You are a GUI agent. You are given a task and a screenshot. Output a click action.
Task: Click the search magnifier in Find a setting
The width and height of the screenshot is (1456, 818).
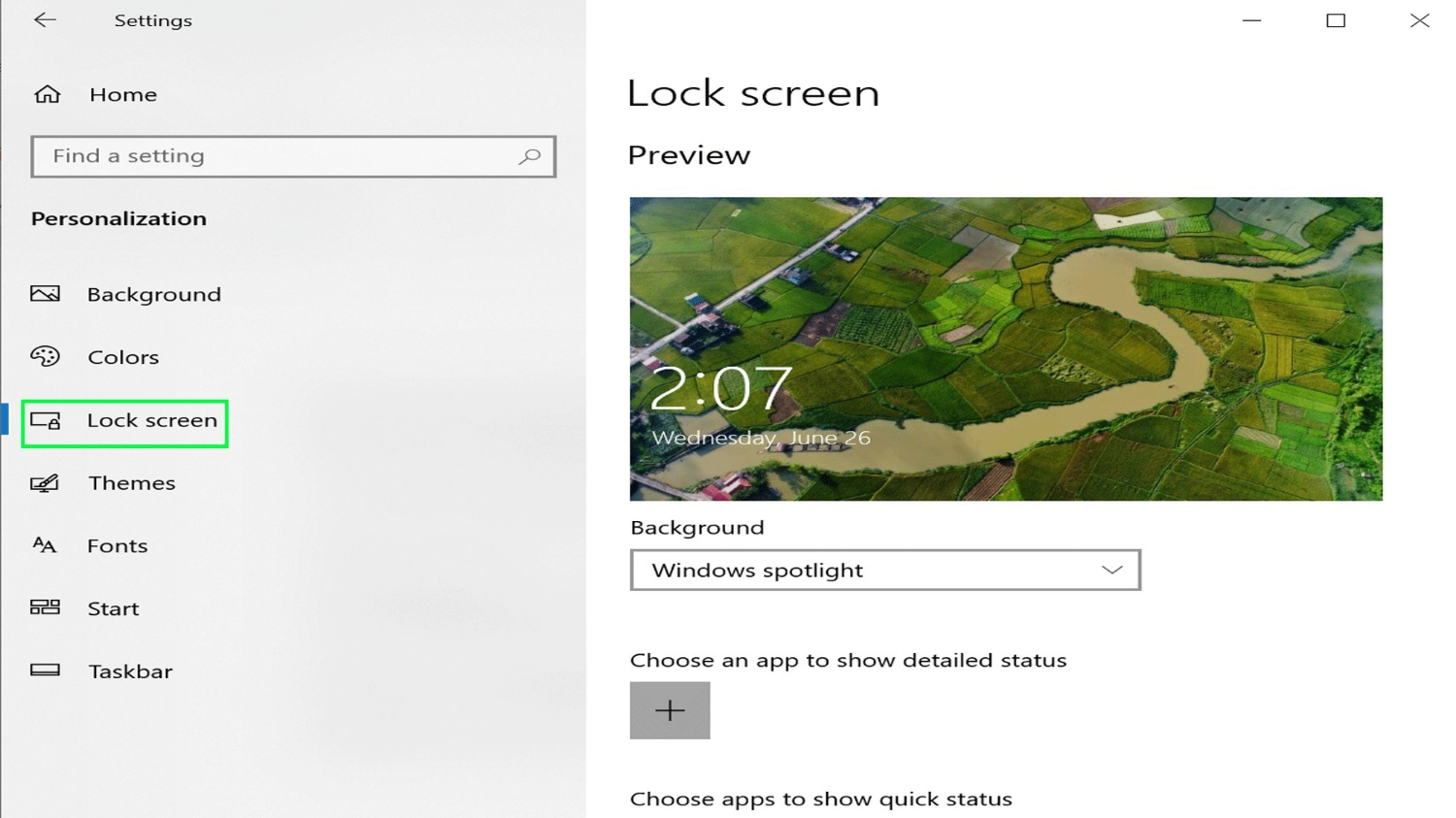[x=529, y=156]
